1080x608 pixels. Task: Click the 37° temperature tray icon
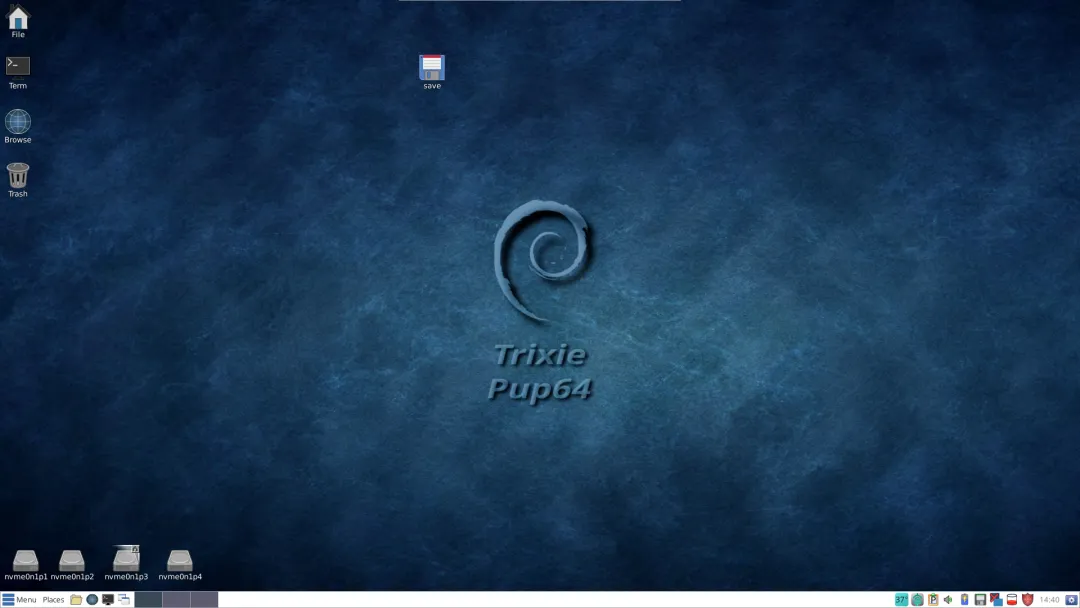tap(901, 600)
